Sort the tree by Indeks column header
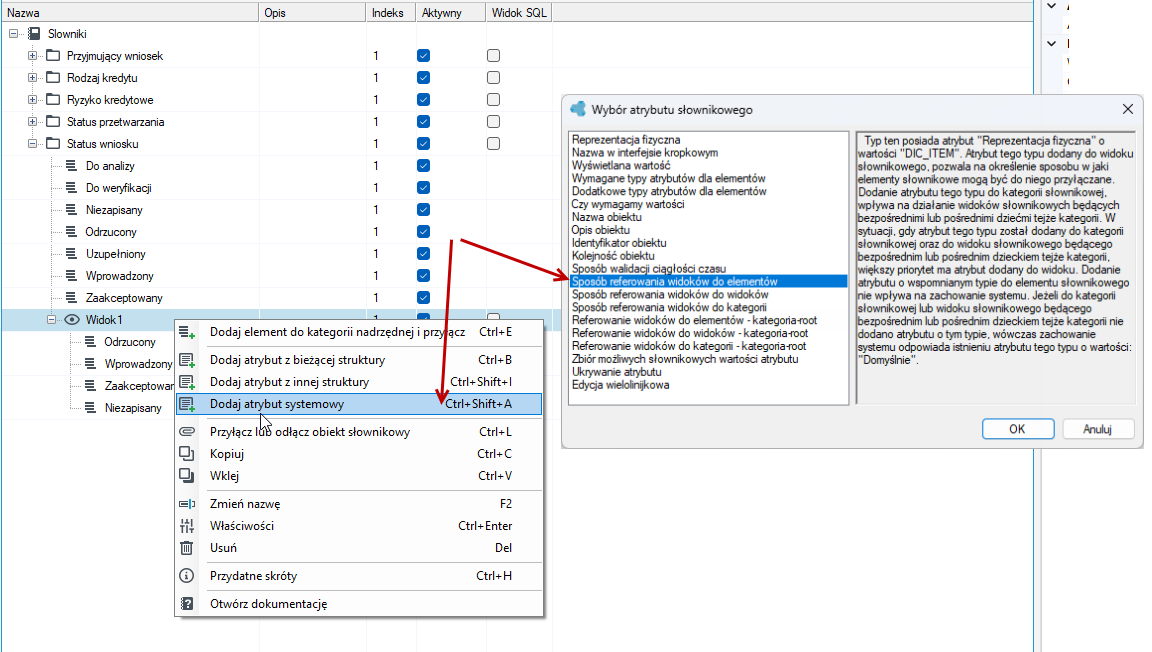Image resolution: width=1152 pixels, height=652 pixels. pyautogui.click(x=388, y=12)
